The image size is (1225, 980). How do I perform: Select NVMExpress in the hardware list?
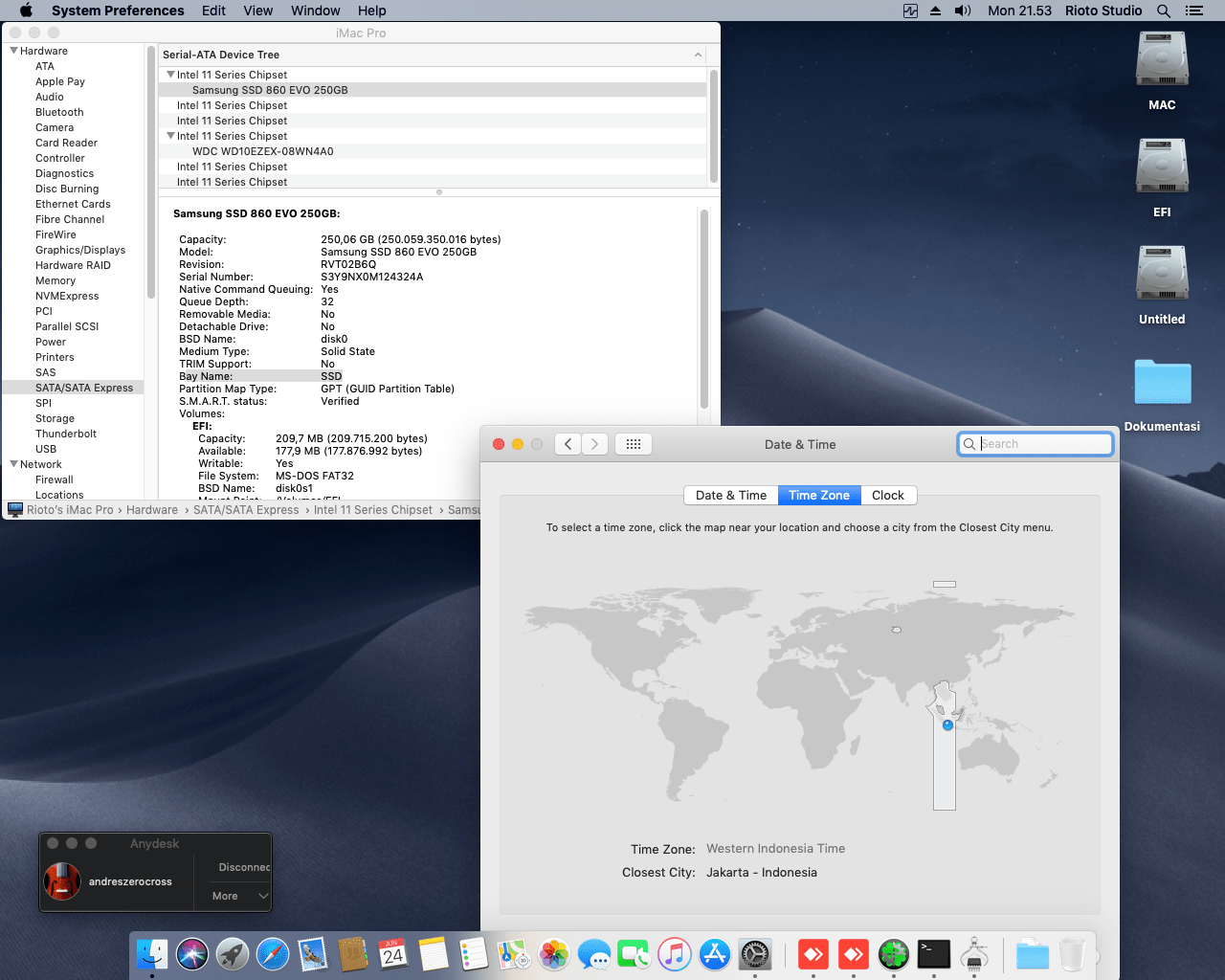67,296
